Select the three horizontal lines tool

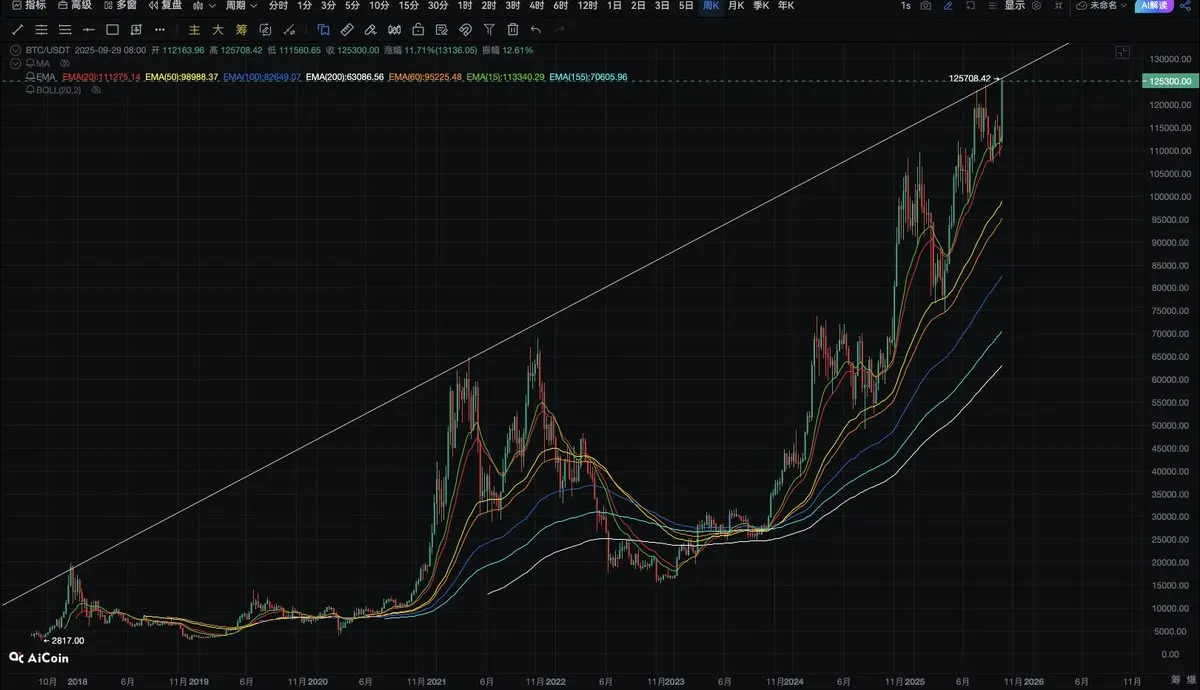click(x=65, y=30)
